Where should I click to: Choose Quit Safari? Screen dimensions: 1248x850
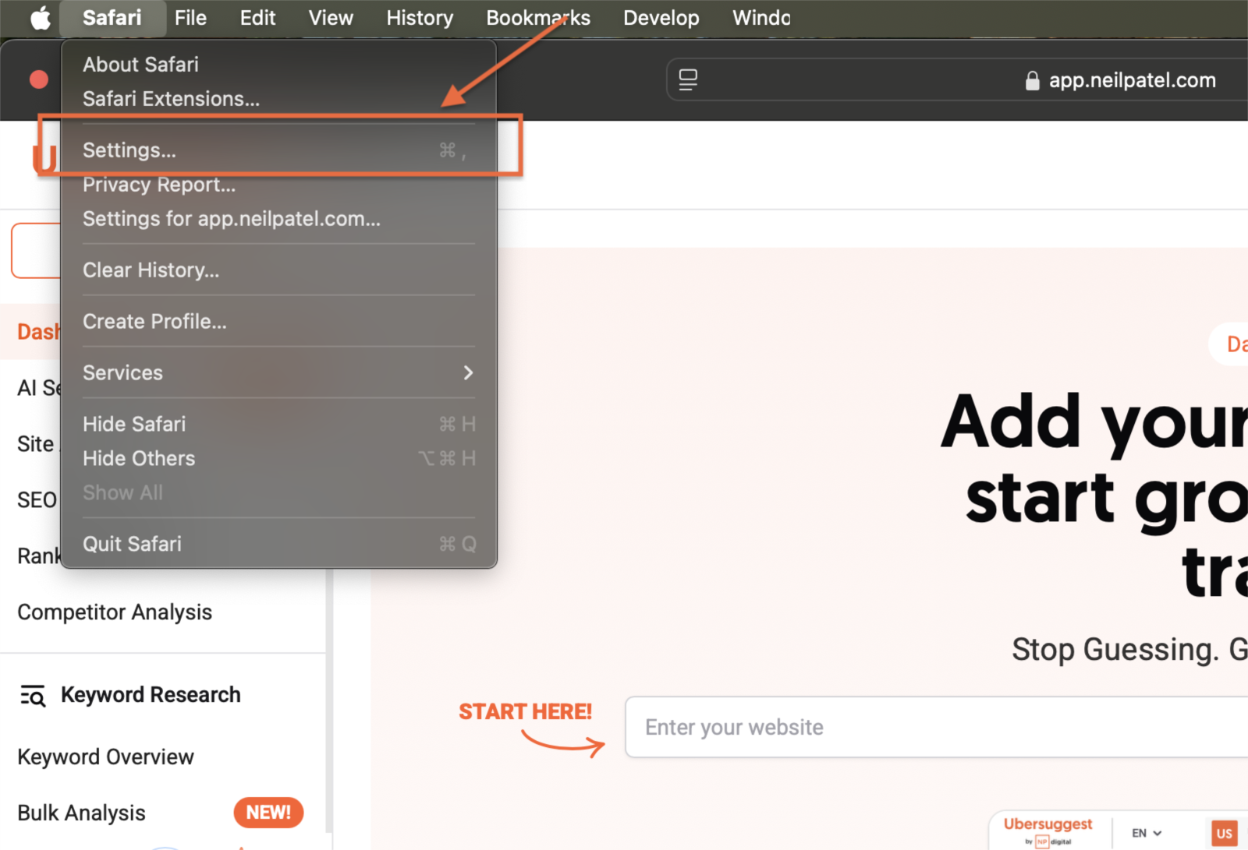pos(279,544)
